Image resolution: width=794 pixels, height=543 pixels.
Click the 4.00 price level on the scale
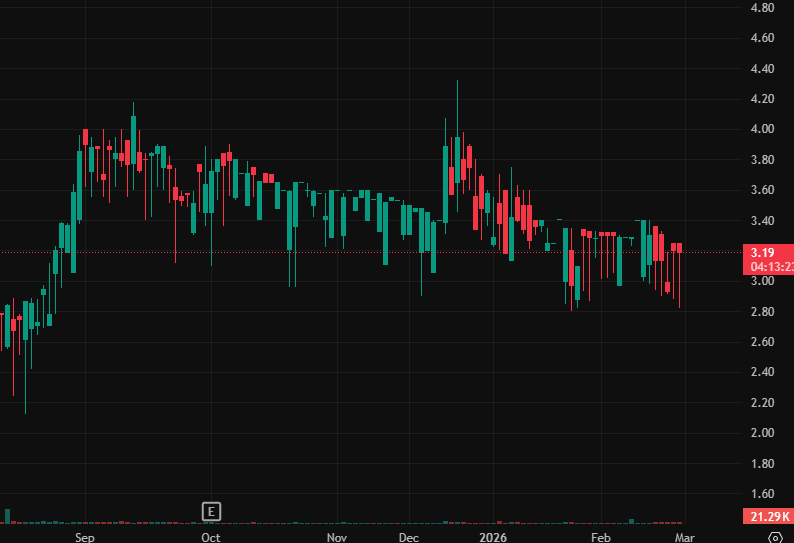pyautogui.click(x=762, y=129)
